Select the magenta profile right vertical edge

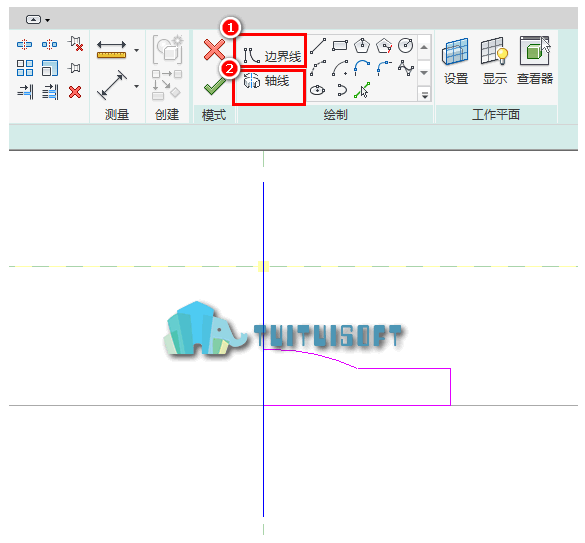pyautogui.click(x=451, y=387)
